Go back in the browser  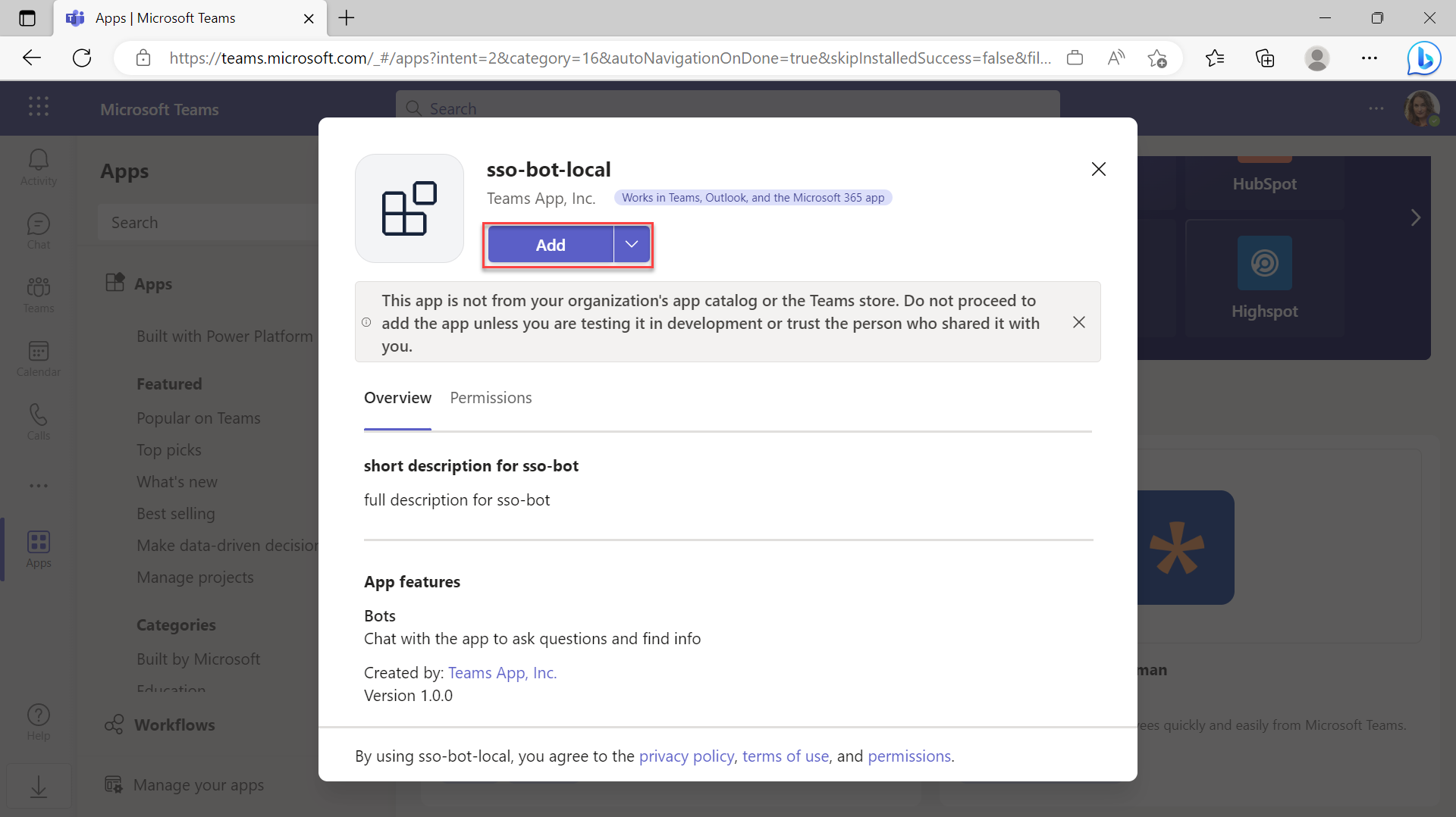pos(32,58)
